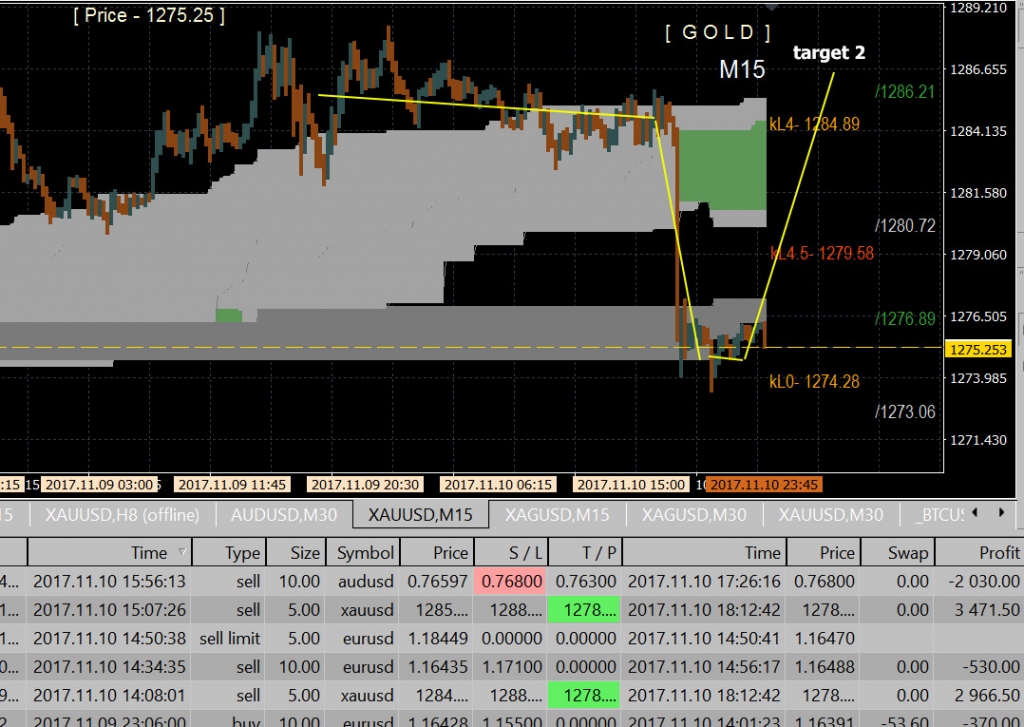Click the sort arrow in open Time column
The image size is (1024, 727).
point(181,552)
